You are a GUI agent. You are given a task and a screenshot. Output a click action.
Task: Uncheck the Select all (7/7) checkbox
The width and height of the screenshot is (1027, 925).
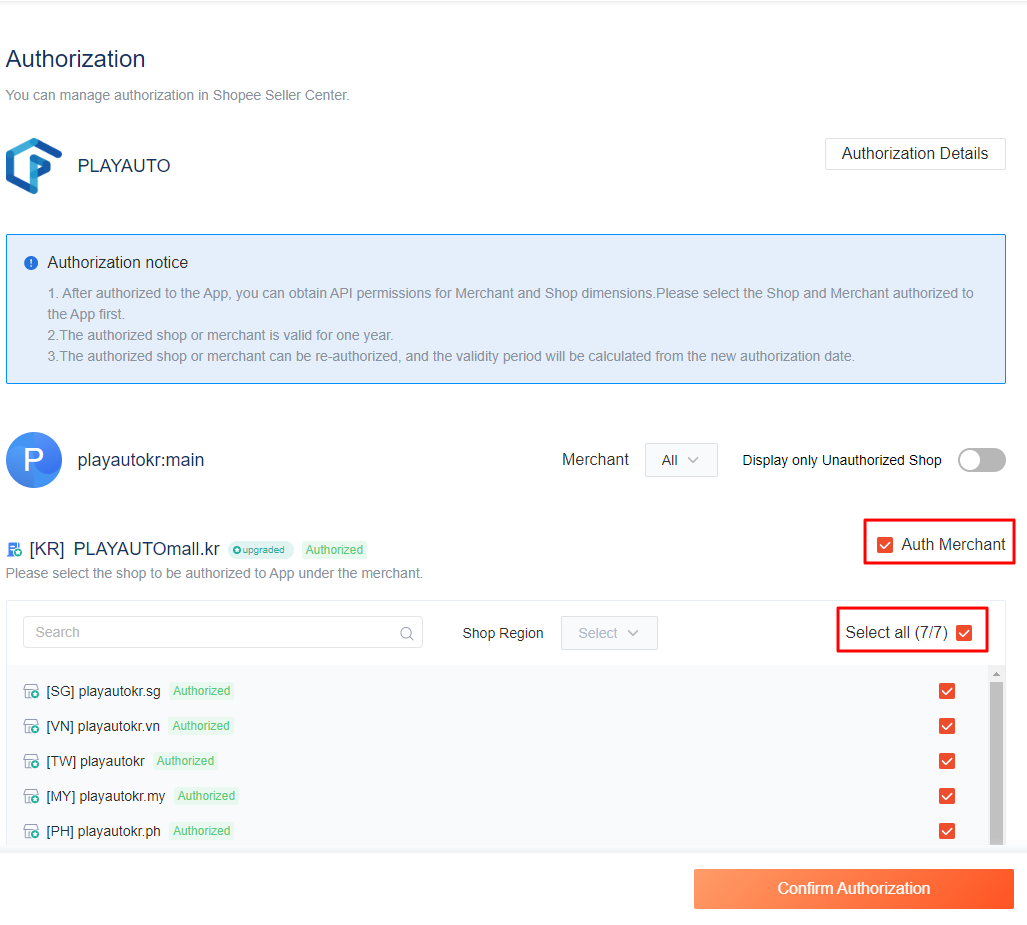[x=964, y=633]
